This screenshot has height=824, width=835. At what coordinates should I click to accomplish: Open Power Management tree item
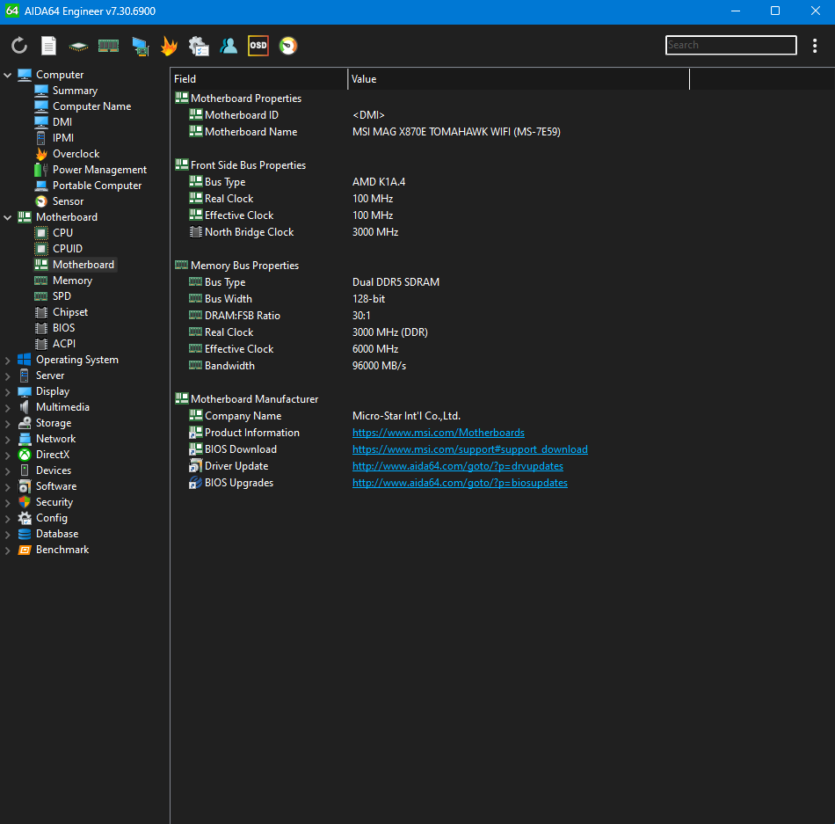coord(100,170)
